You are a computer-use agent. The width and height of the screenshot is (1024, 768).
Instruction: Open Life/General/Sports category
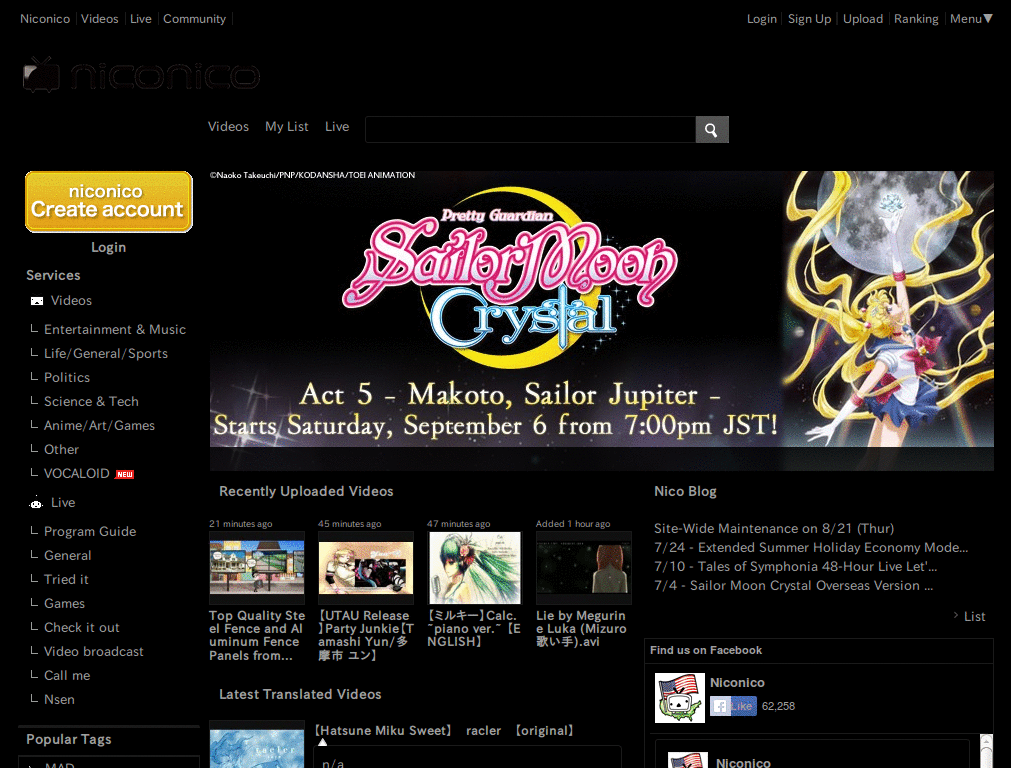coord(106,354)
